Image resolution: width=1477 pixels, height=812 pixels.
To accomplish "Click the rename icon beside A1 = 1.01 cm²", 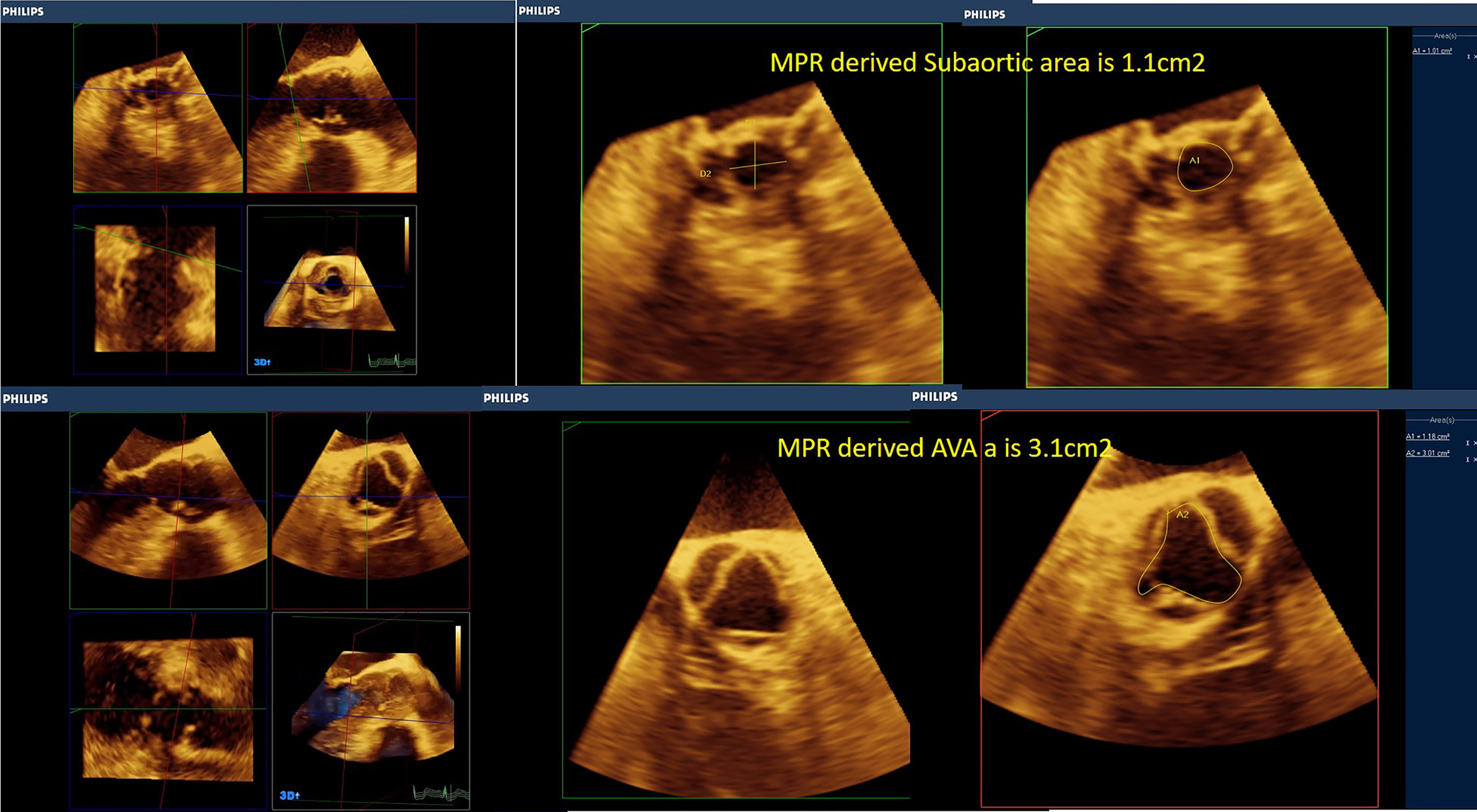I will pos(1468,56).
